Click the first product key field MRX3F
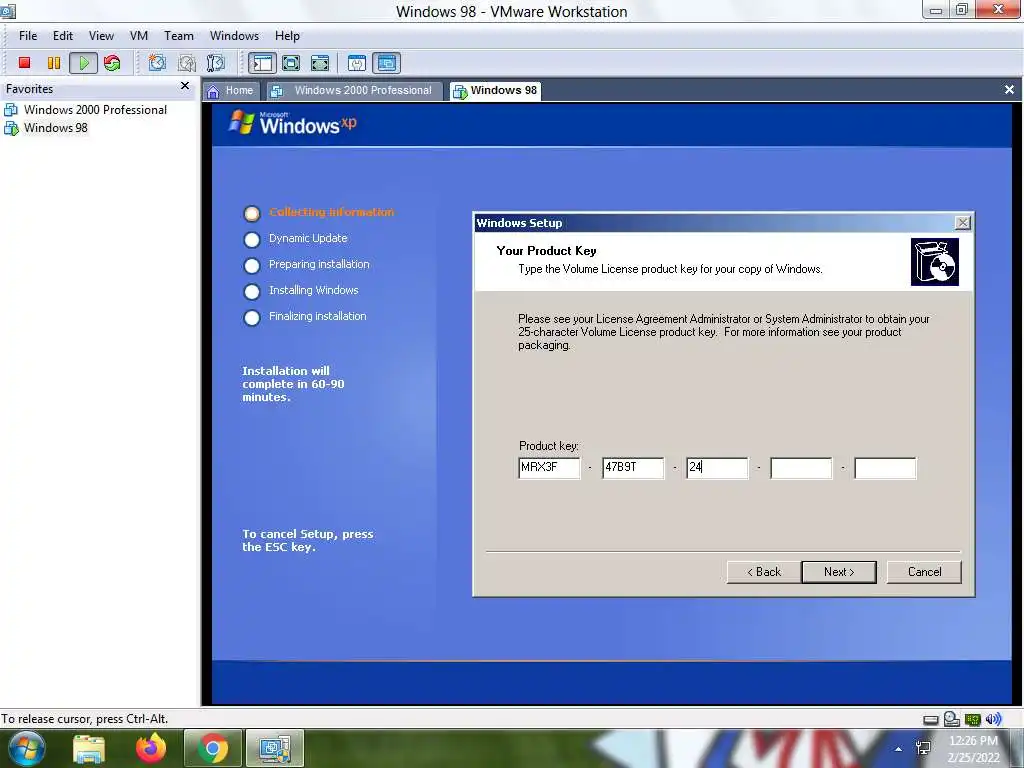 (549, 468)
